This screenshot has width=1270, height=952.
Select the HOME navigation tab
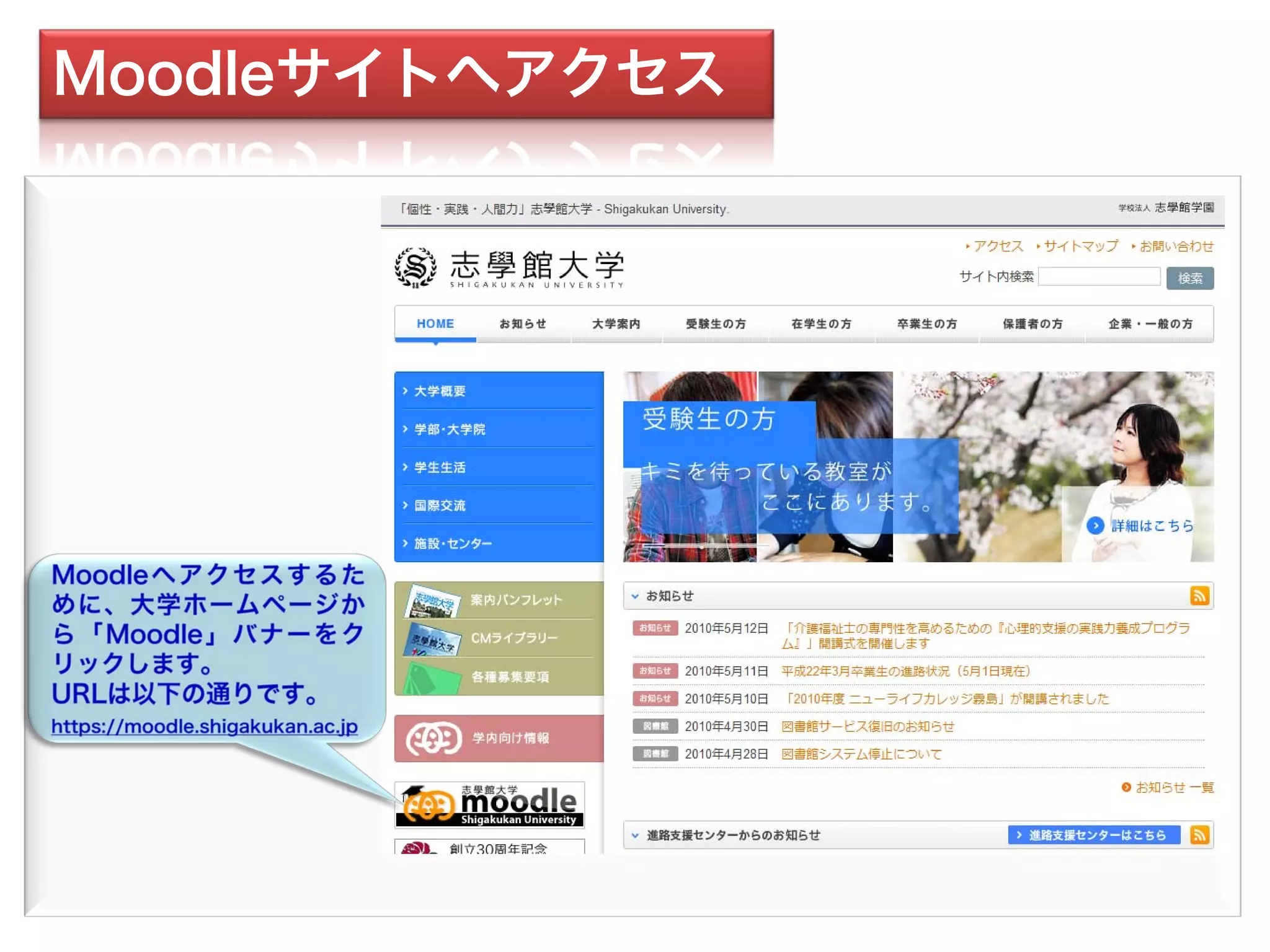point(435,324)
